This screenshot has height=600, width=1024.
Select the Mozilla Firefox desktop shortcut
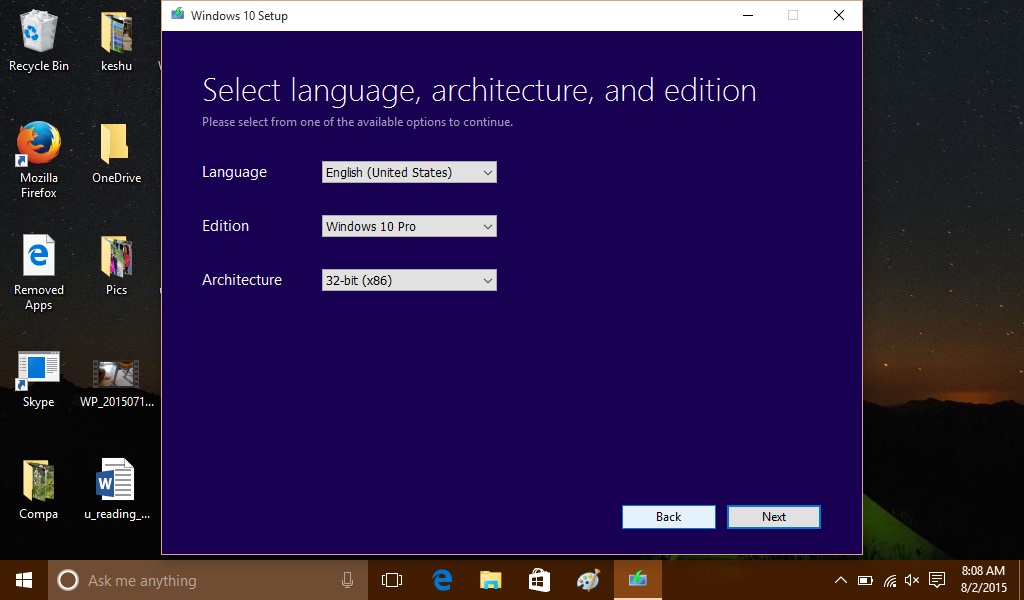[x=39, y=160]
